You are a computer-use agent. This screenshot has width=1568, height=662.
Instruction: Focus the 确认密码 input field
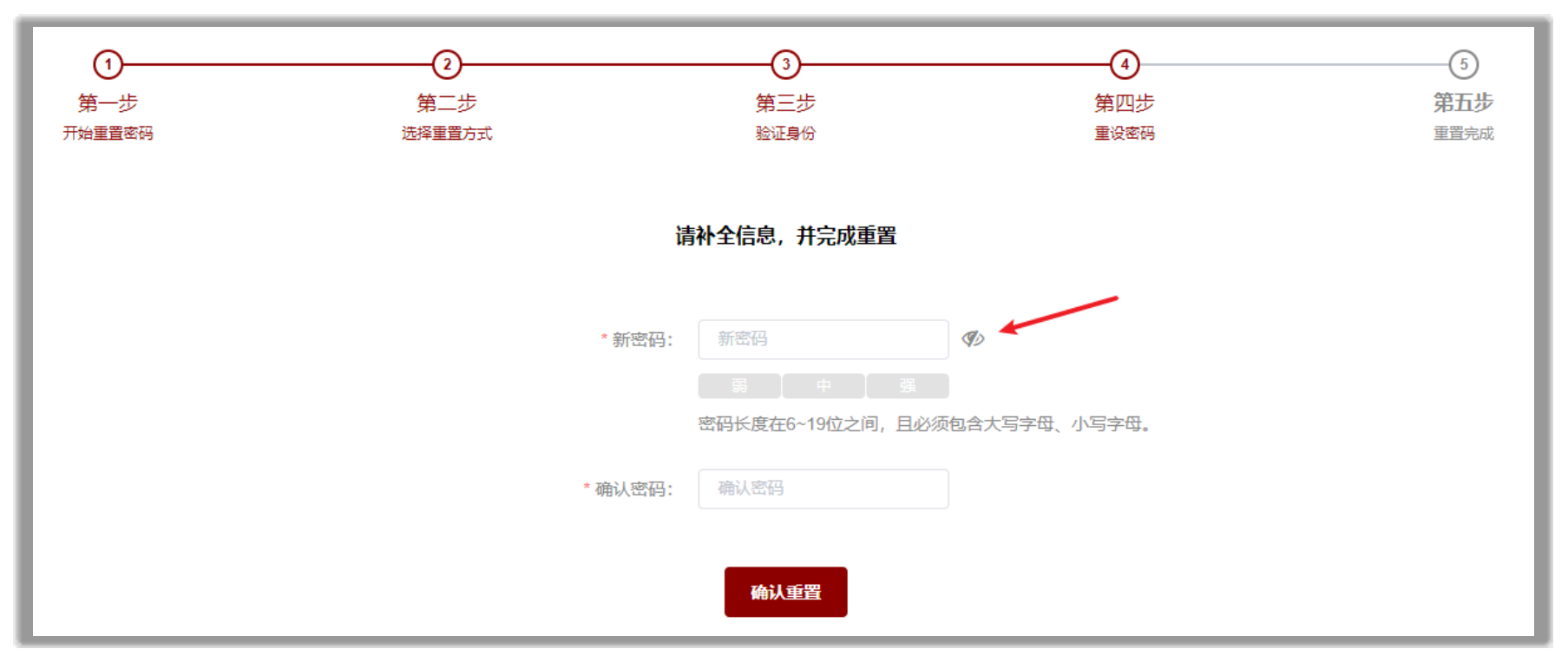[x=823, y=488]
